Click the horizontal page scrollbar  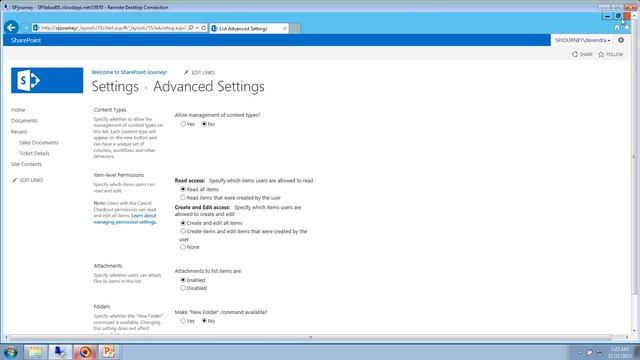tap(310, 337)
